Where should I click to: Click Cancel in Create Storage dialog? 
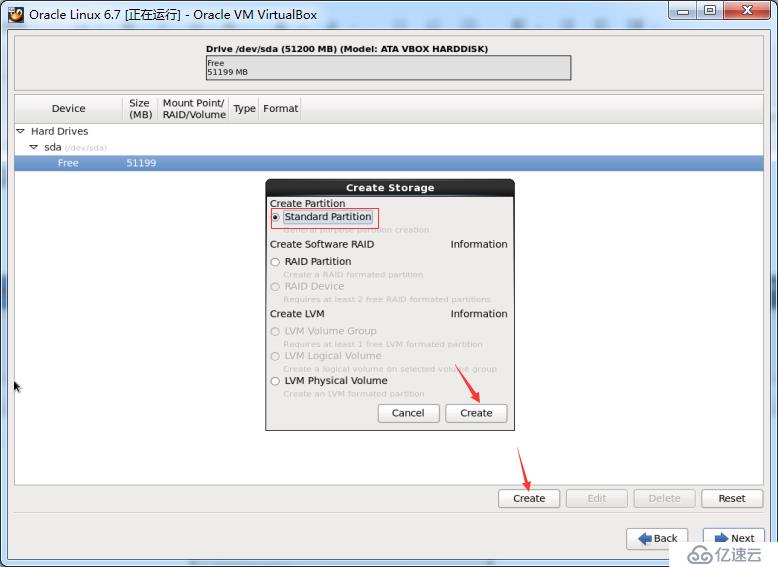pyautogui.click(x=408, y=413)
